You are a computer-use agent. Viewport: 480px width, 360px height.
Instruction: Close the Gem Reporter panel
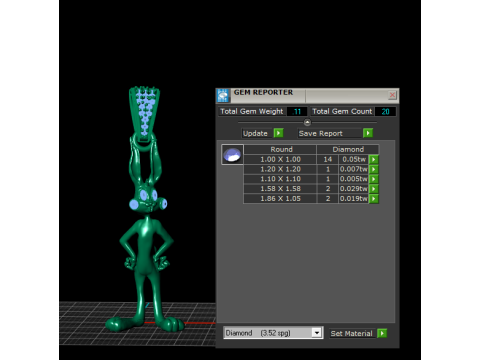(392, 95)
